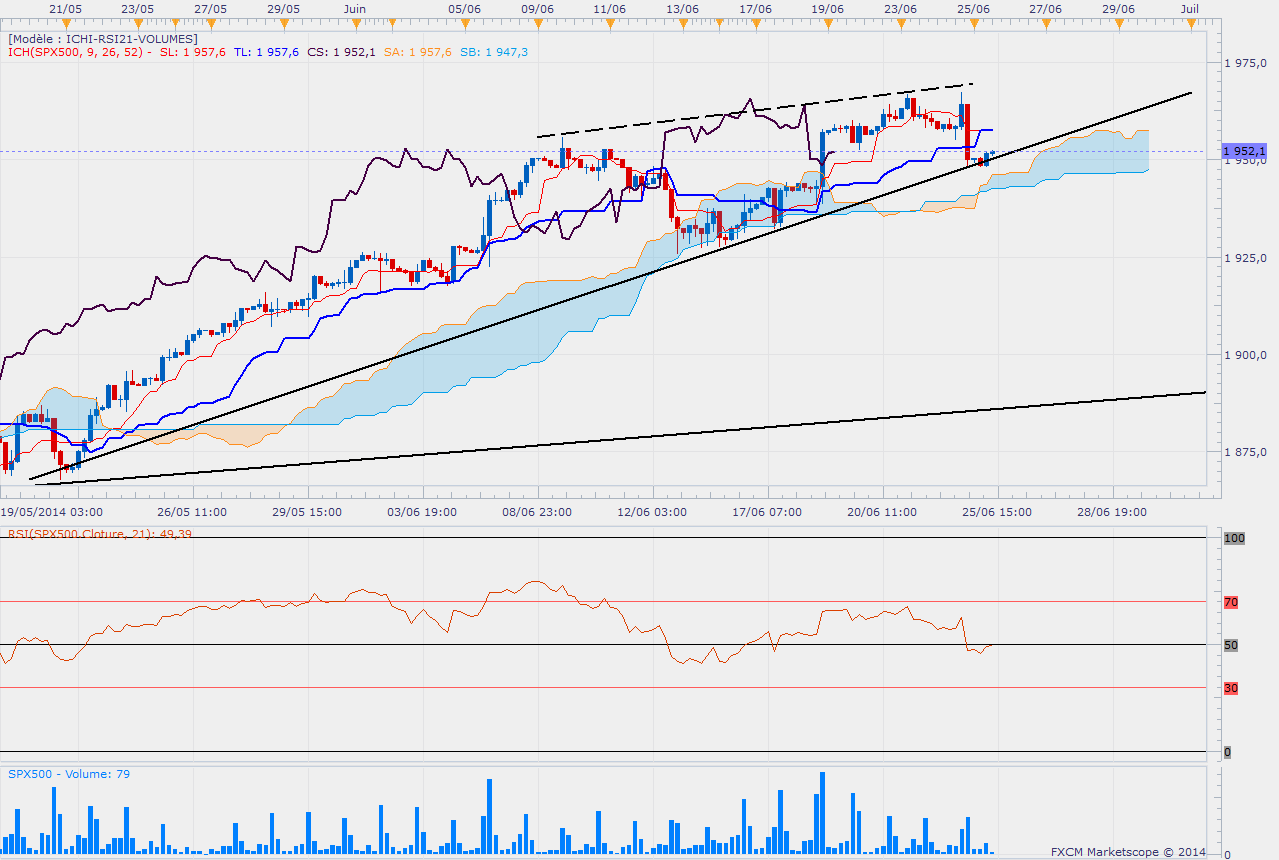
Task: Click the RSI 50 midline level tag
Action: point(1231,645)
